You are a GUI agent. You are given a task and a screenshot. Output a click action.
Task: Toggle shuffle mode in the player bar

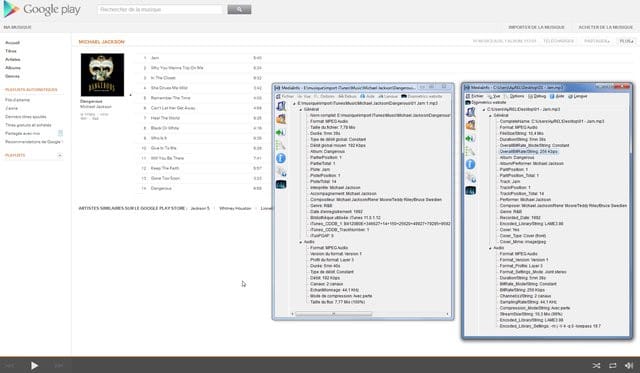click(596, 366)
